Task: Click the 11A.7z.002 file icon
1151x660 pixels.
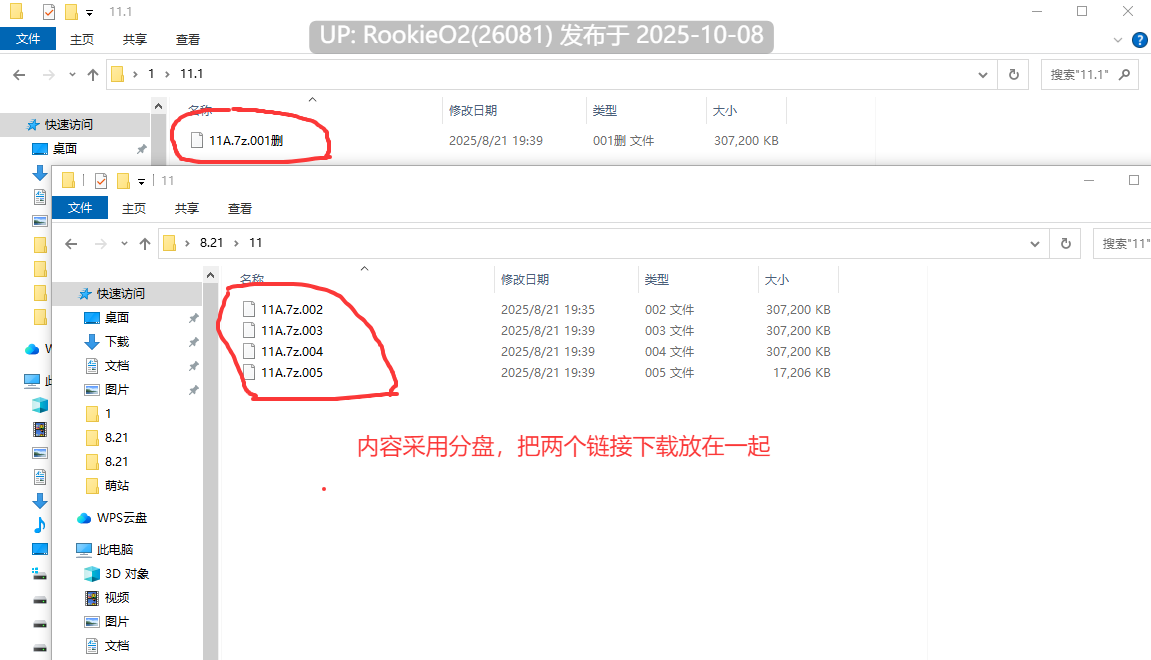Action: point(249,309)
